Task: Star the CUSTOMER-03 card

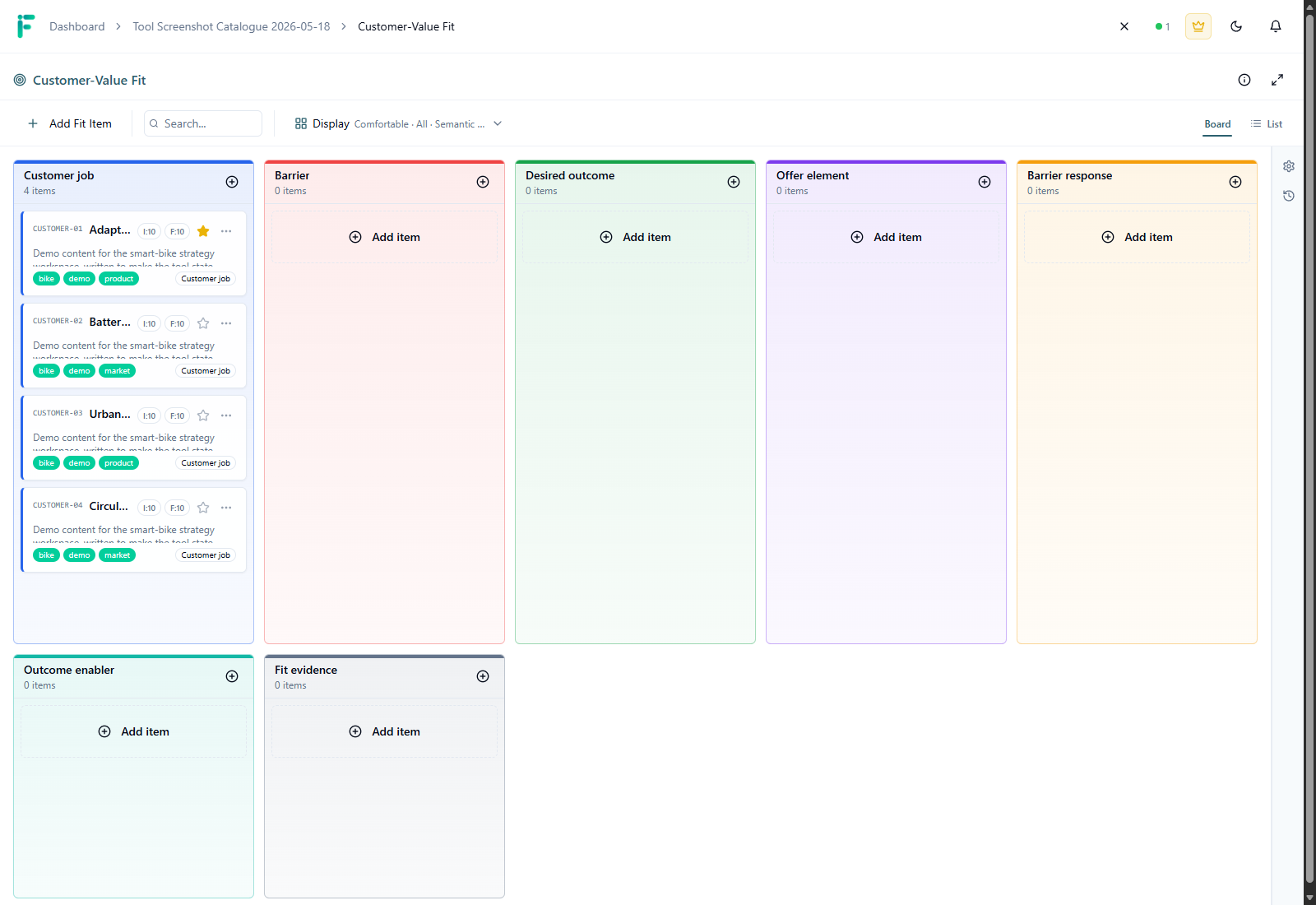Action: (203, 415)
